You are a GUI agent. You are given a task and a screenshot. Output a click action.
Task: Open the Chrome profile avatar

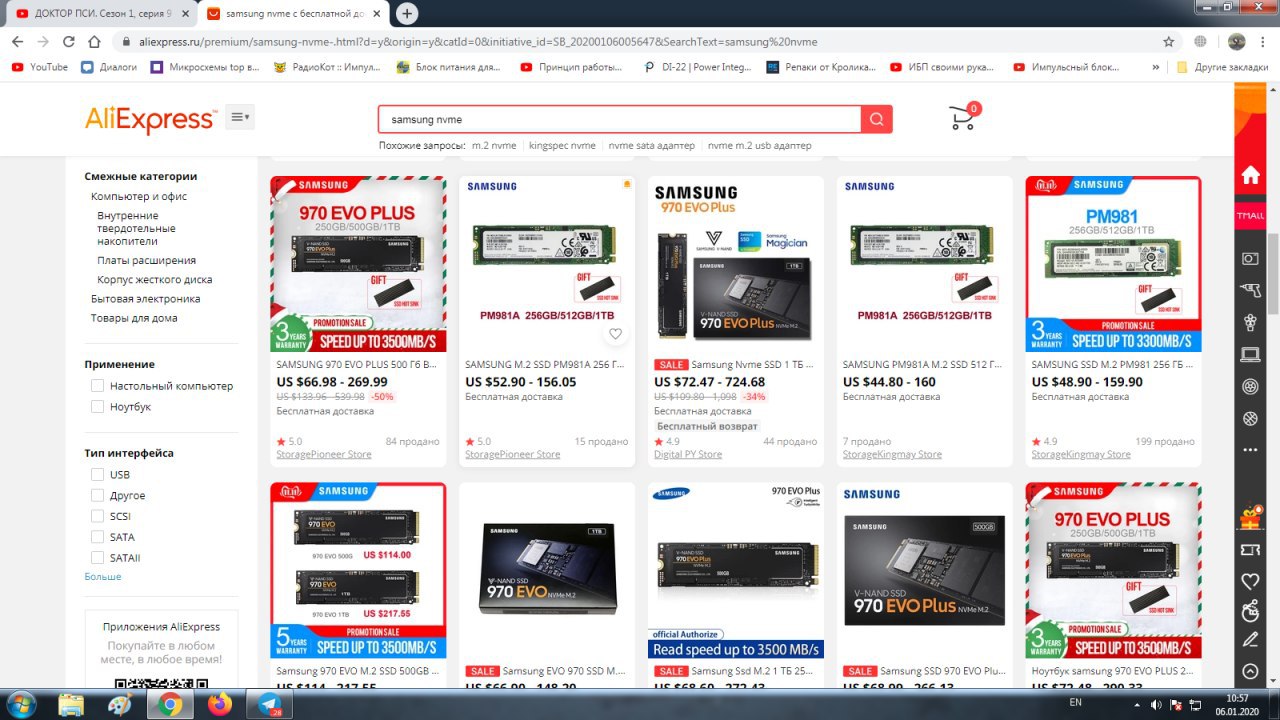[x=1237, y=42]
